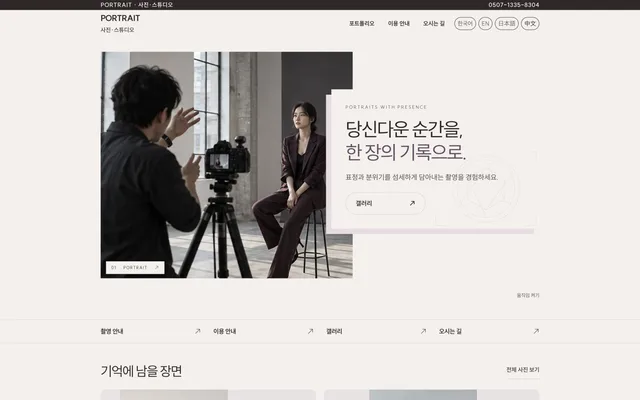Switch the site language to 한국어
Image resolution: width=640 pixels, height=400 pixels.
tap(465, 24)
